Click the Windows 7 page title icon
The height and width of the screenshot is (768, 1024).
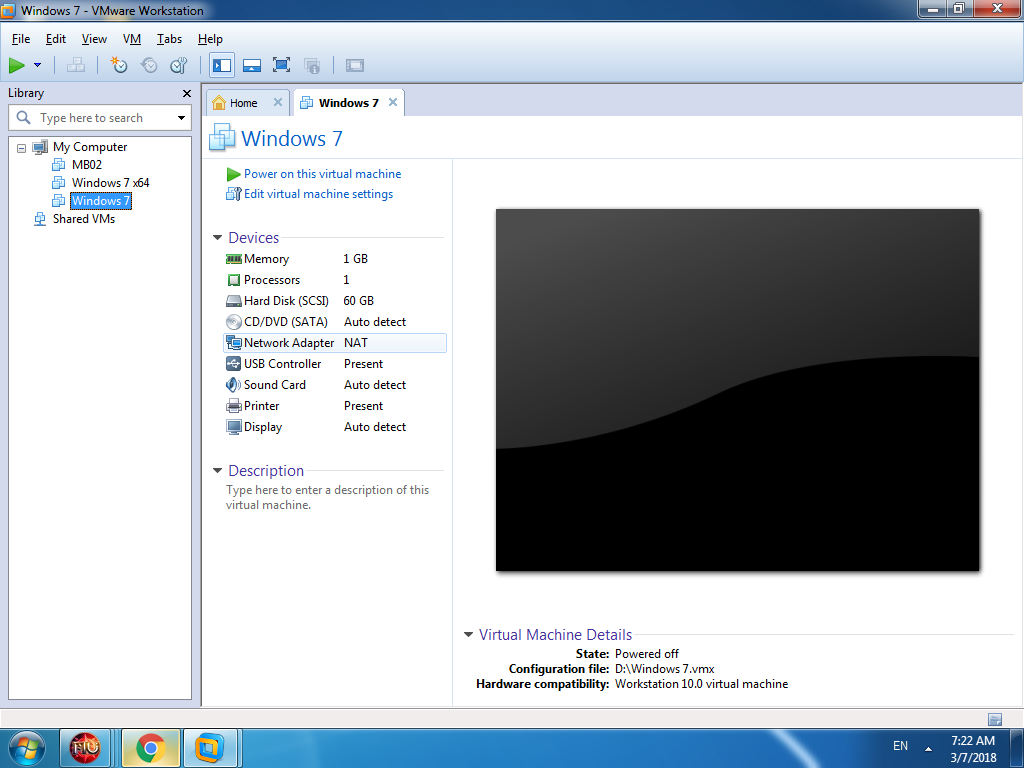[222, 138]
